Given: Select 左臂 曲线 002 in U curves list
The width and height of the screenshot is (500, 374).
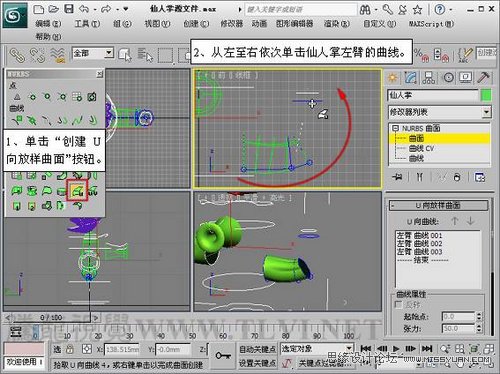Looking at the screenshot, I should pos(419,244).
